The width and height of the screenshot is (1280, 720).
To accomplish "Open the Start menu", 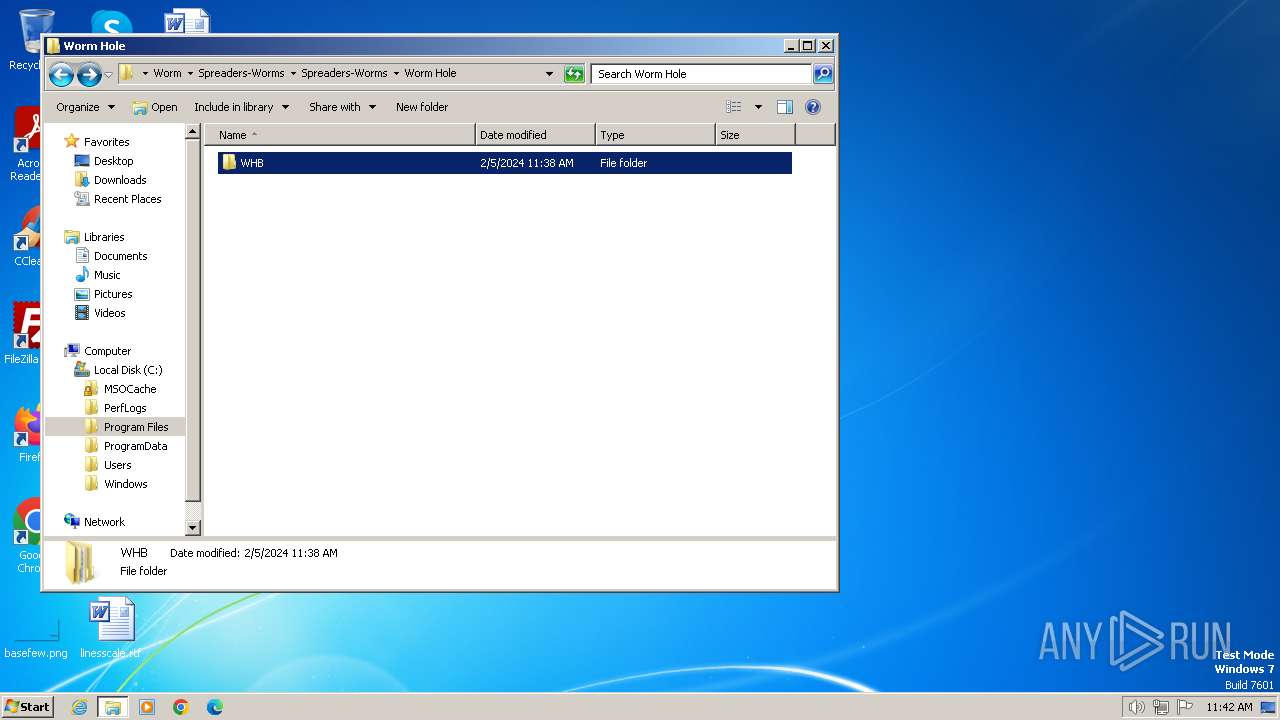I will pos(28,707).
